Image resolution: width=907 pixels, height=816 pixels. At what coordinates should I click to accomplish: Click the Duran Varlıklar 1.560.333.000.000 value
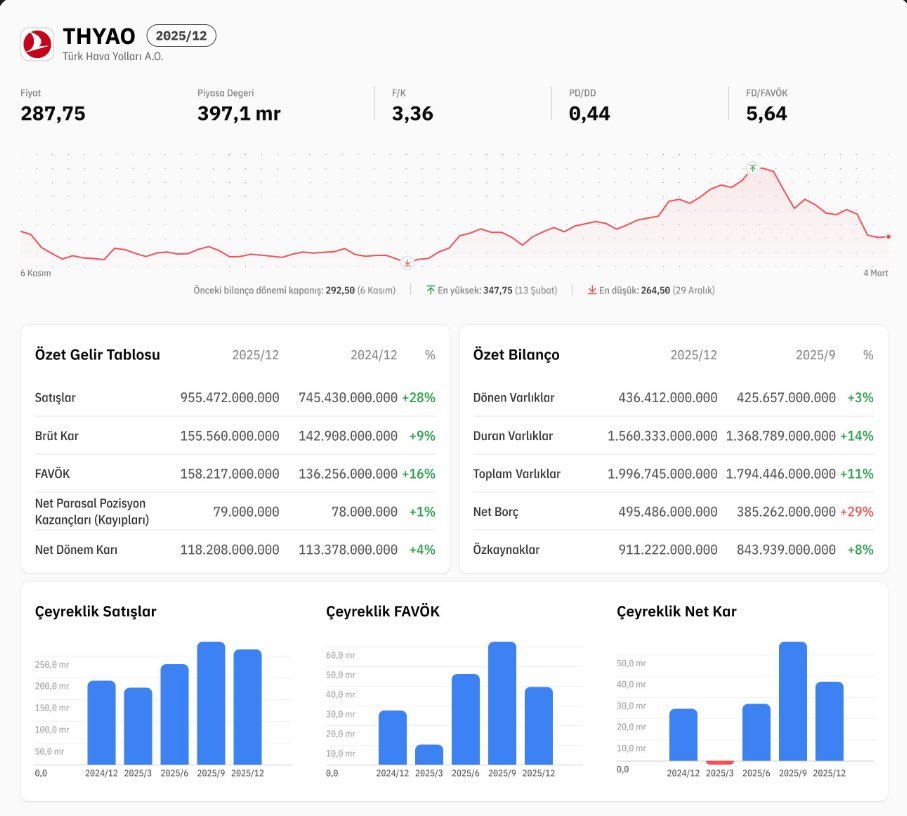pyautogui.click(x=662, y=436)
